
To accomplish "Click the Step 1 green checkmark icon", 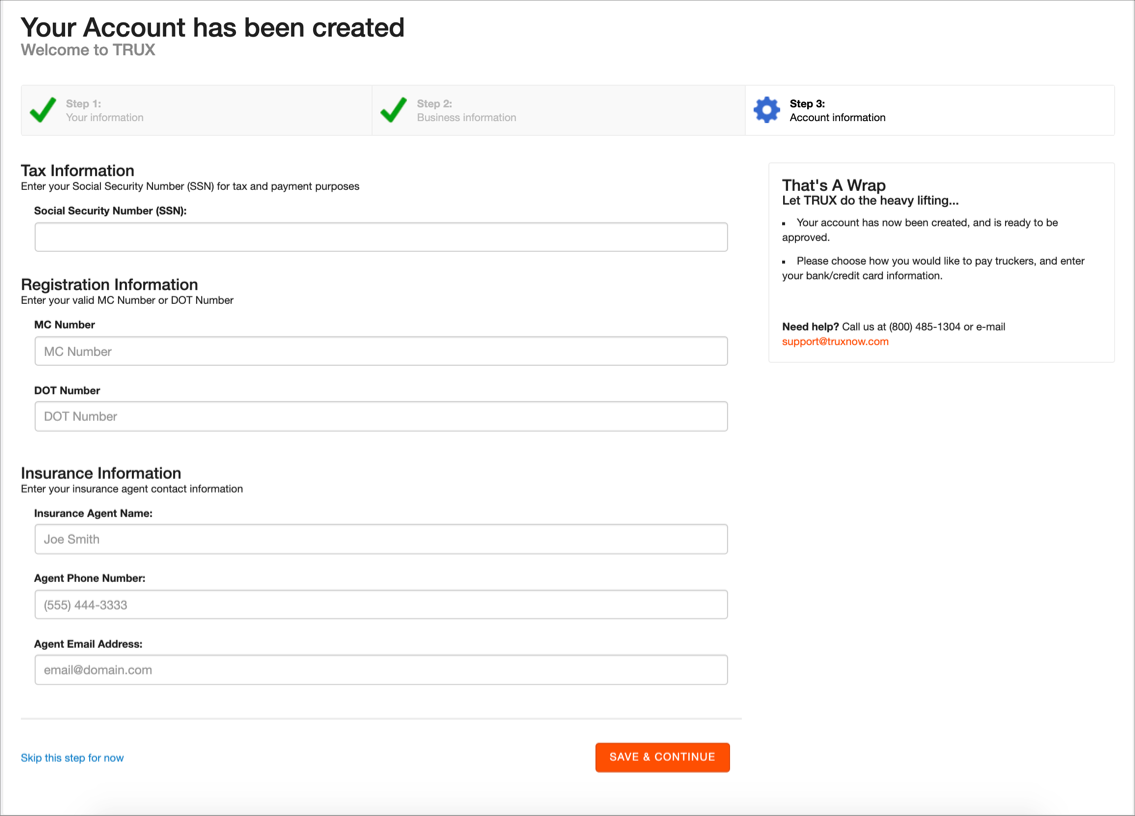I will [x=43, y=110].
